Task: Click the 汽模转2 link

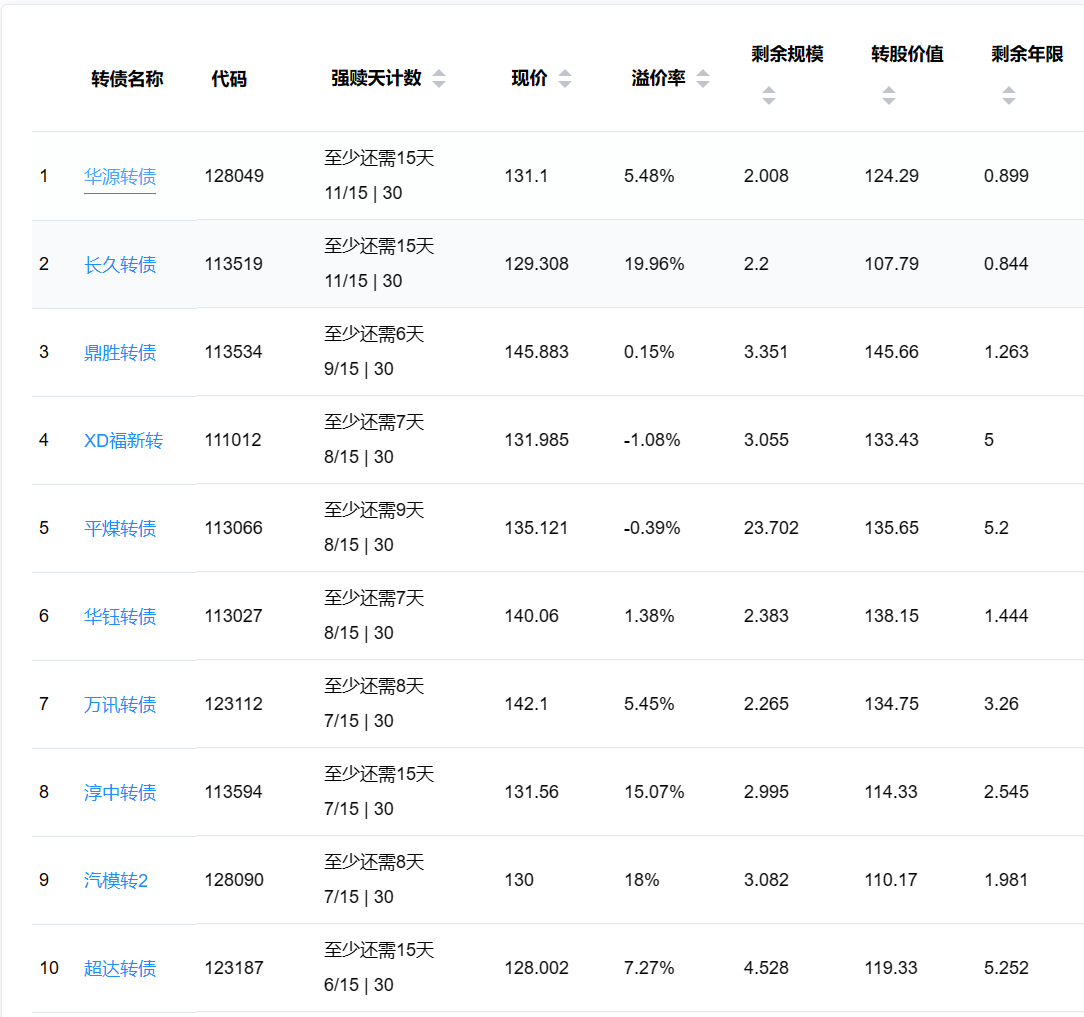Action: click(x=116, y=881)
